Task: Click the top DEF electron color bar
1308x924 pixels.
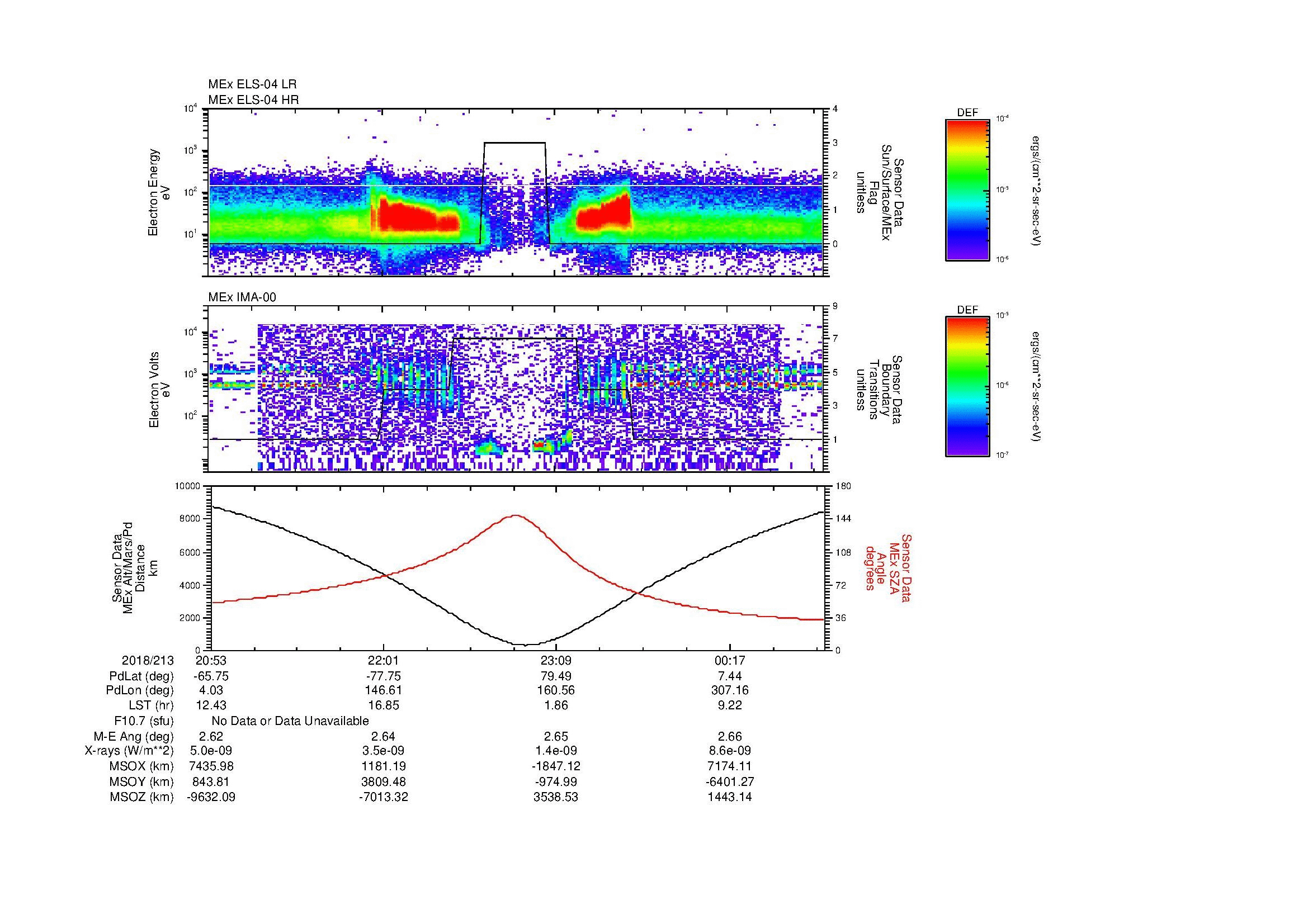Action: click(x=967, y=189)
